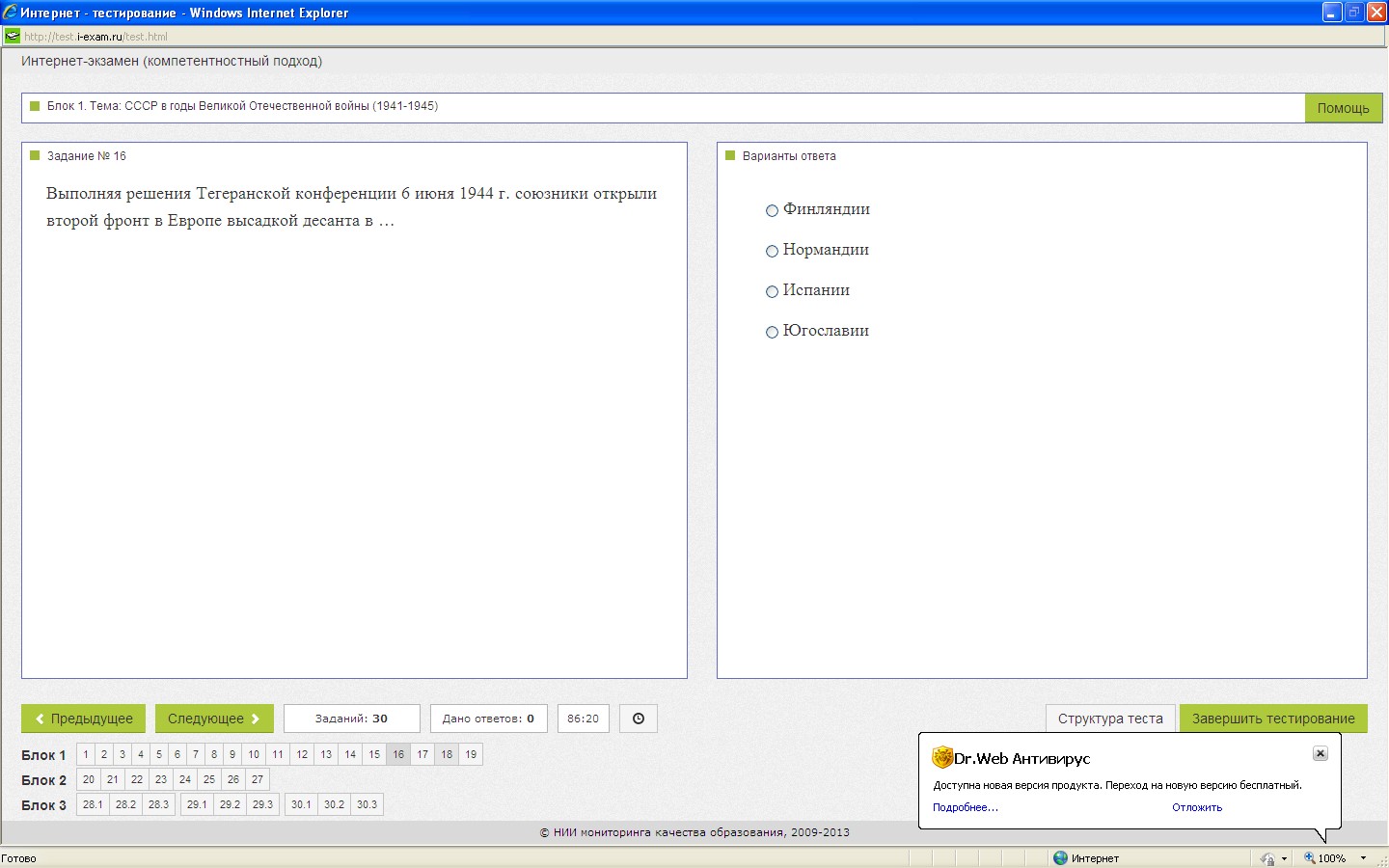
Task: Open task 29.2 in Блок 3
Action: 230,804
